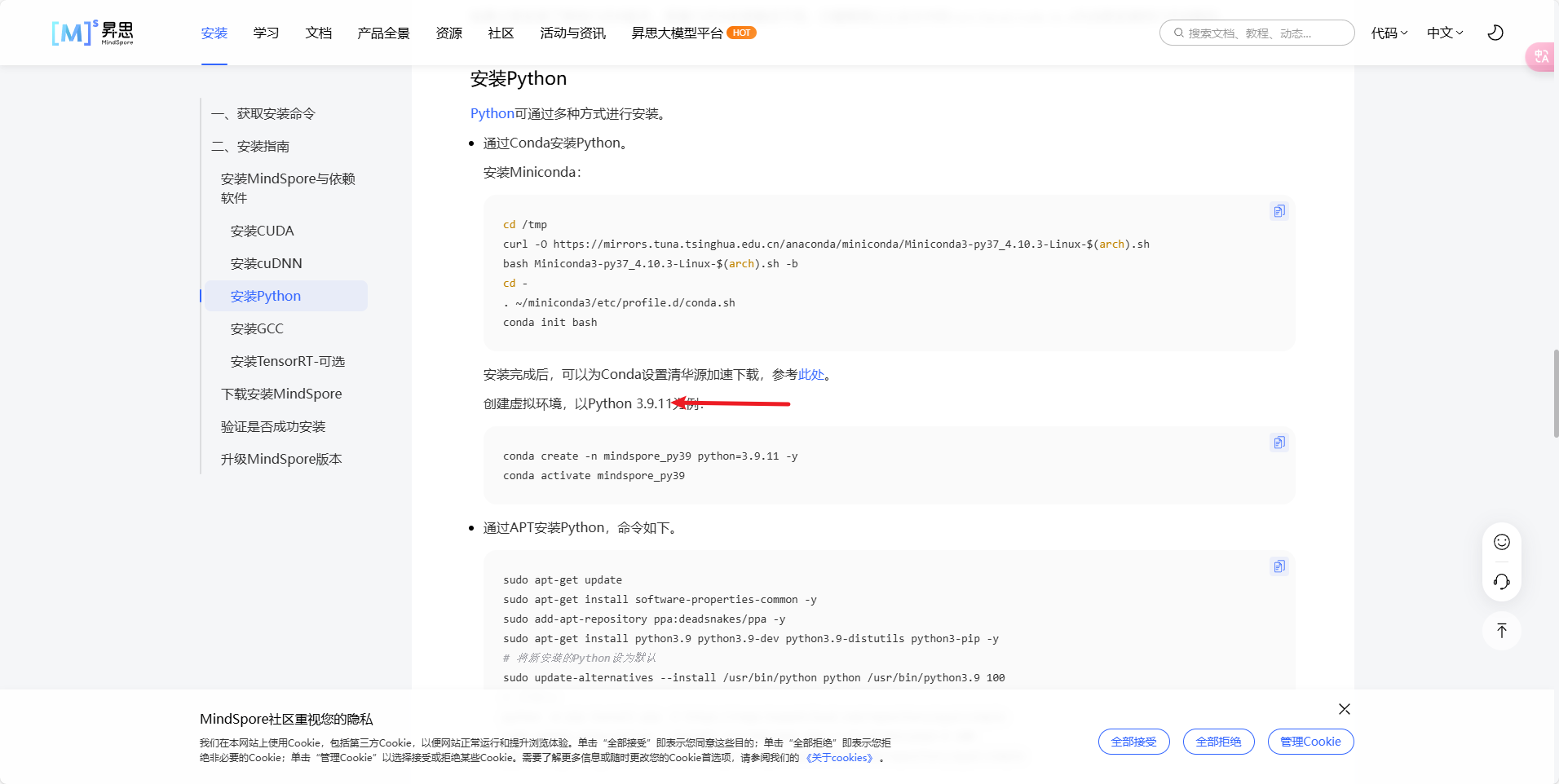Open the 中文 language dropdown
This screenshot has height=784, width=1559.
tap(1445, 33)
